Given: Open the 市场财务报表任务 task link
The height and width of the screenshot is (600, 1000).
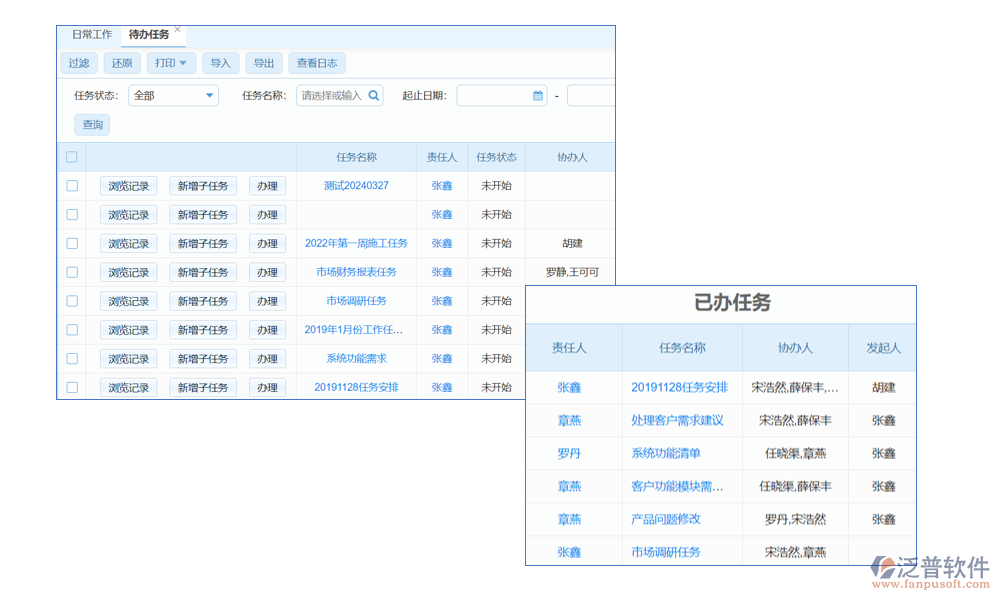Looking at the screenshot, I should (356, 272).
